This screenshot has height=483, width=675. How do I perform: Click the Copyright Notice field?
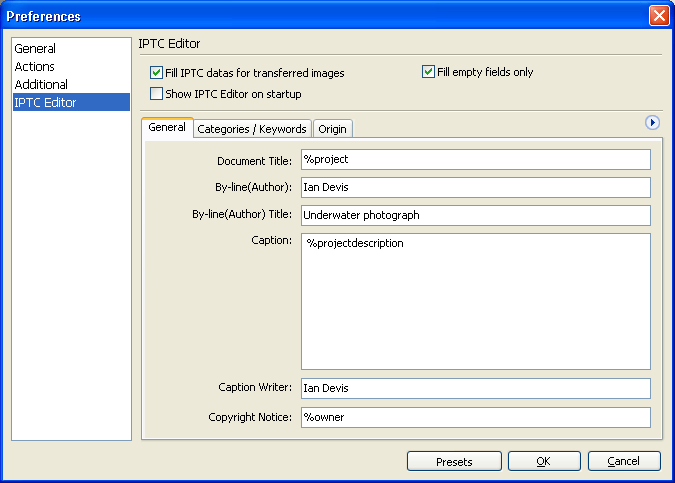click(x=476, y=417)
